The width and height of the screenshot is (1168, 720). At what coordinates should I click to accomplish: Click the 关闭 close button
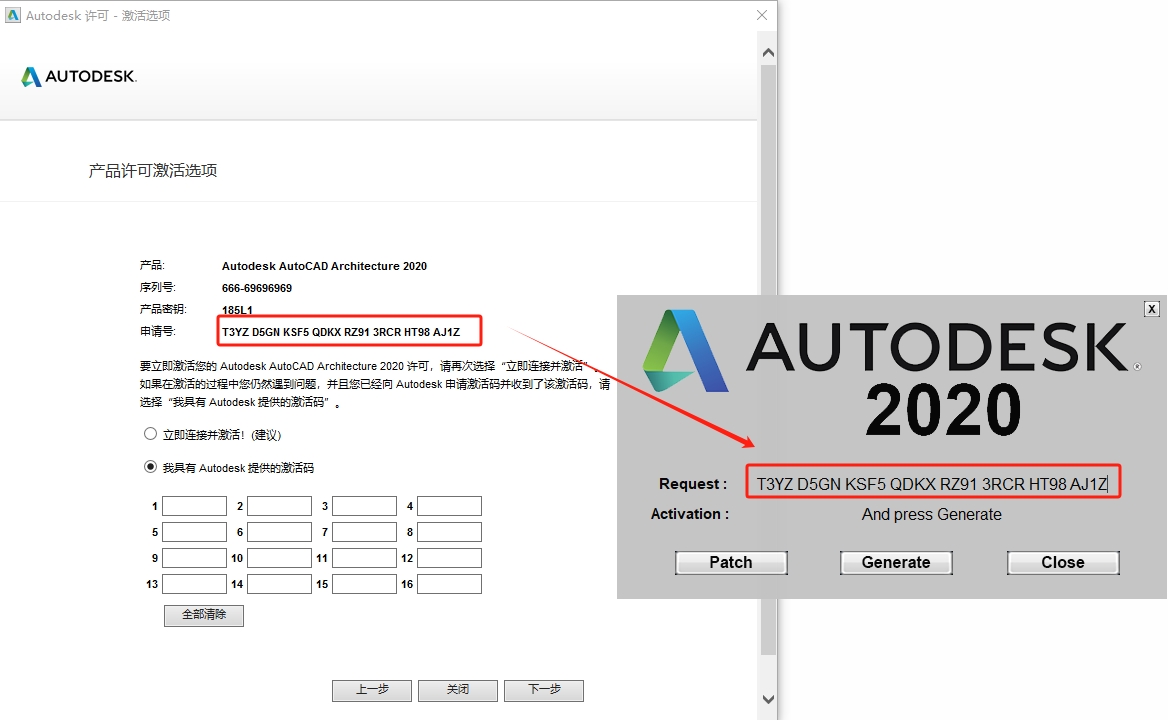[x=457, y=690]
